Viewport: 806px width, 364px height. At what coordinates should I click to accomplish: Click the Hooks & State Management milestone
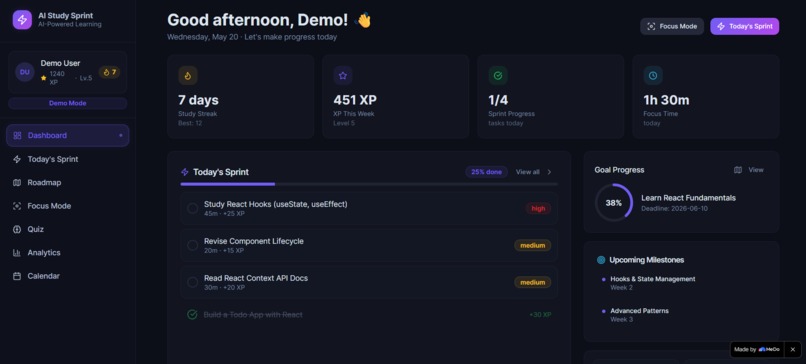click(x=652, y=279)
